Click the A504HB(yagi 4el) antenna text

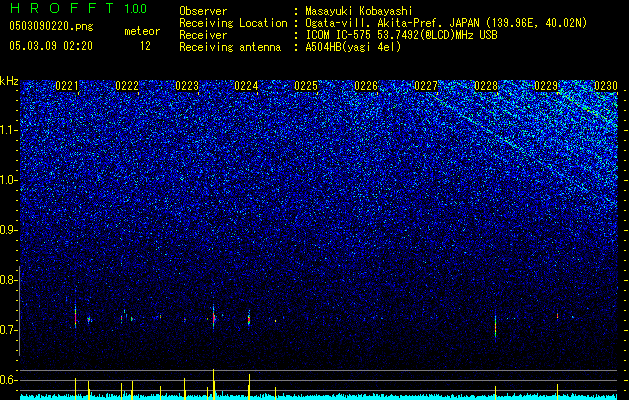353,47
